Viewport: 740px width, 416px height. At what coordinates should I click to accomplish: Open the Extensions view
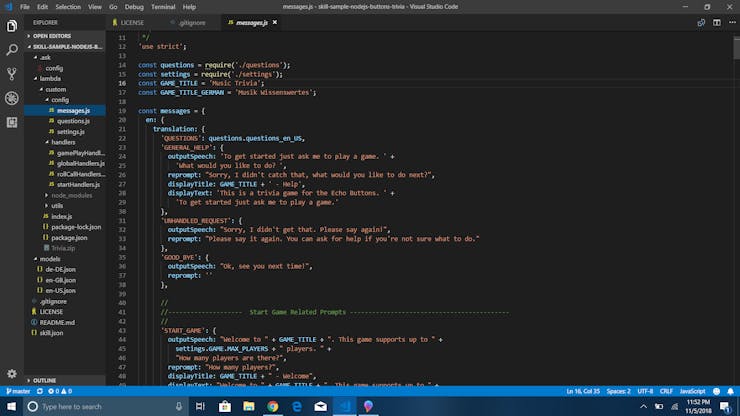[x=12, y=122]
